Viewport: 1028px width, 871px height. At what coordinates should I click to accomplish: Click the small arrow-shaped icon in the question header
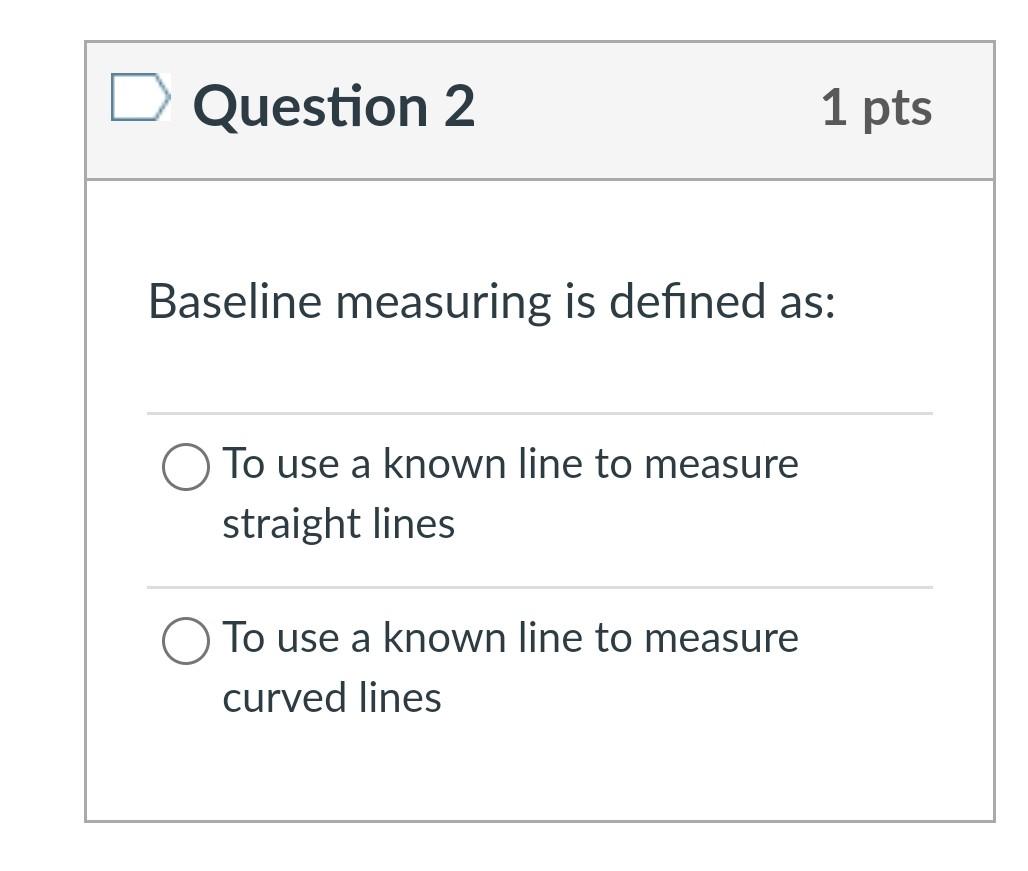tap(138, 99)
